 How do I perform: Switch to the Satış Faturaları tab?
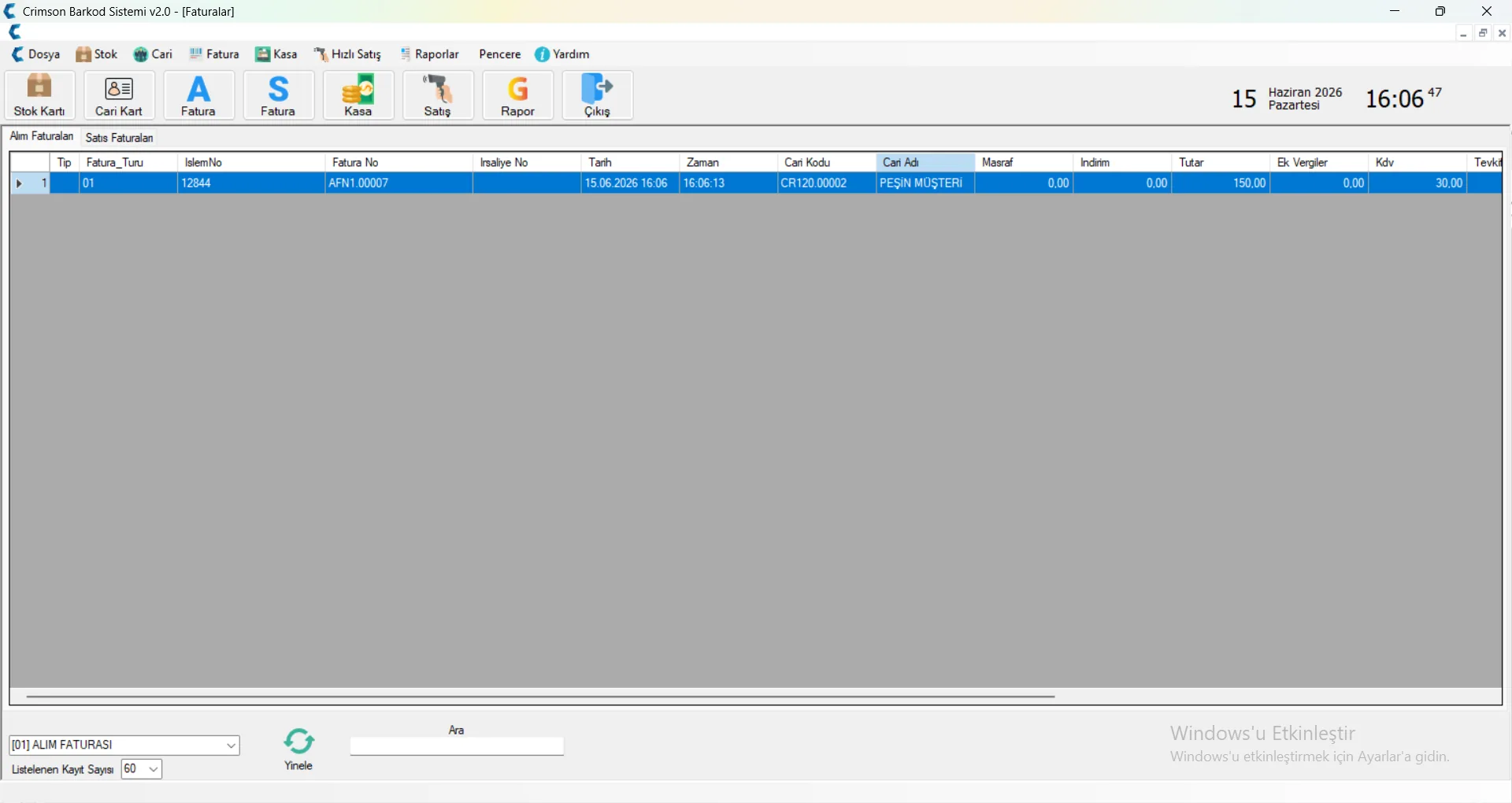point(120,138)
